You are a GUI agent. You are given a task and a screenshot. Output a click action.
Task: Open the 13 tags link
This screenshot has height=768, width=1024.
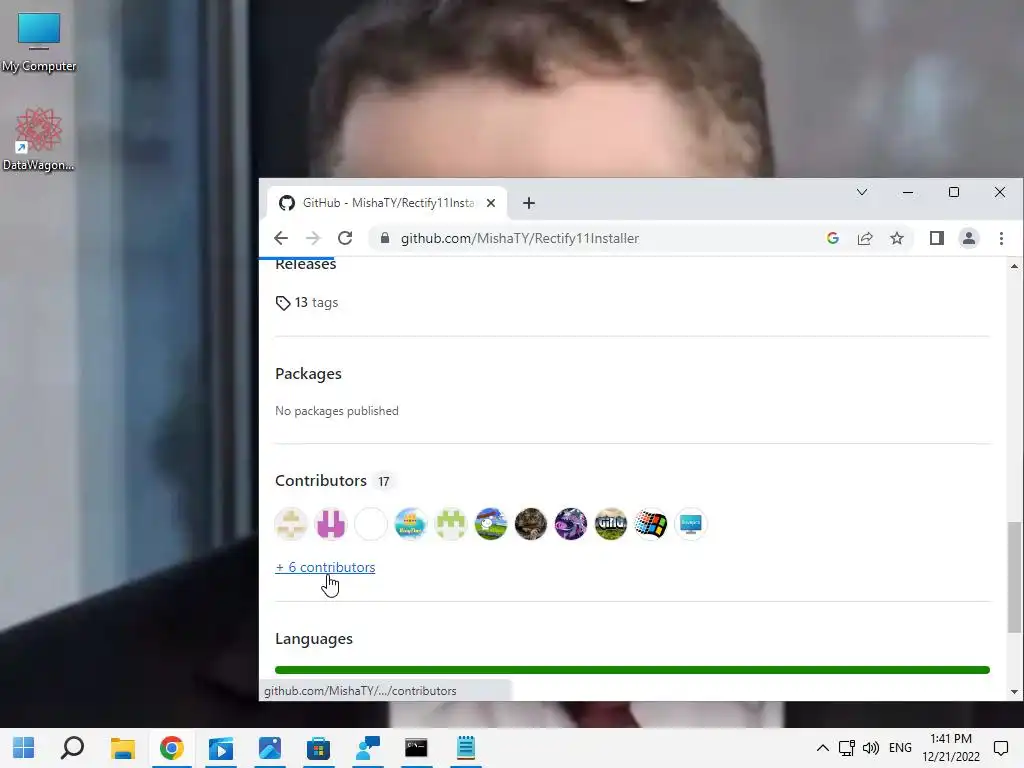[307, 302]
